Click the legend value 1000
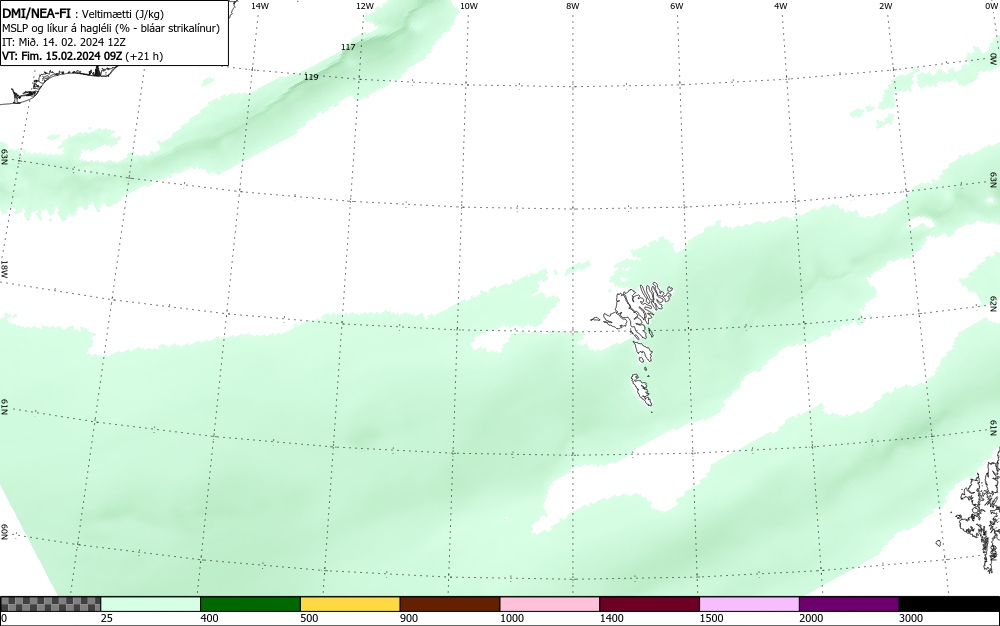This screenshot has width=1000, height=626. click(x=511, y=618)
